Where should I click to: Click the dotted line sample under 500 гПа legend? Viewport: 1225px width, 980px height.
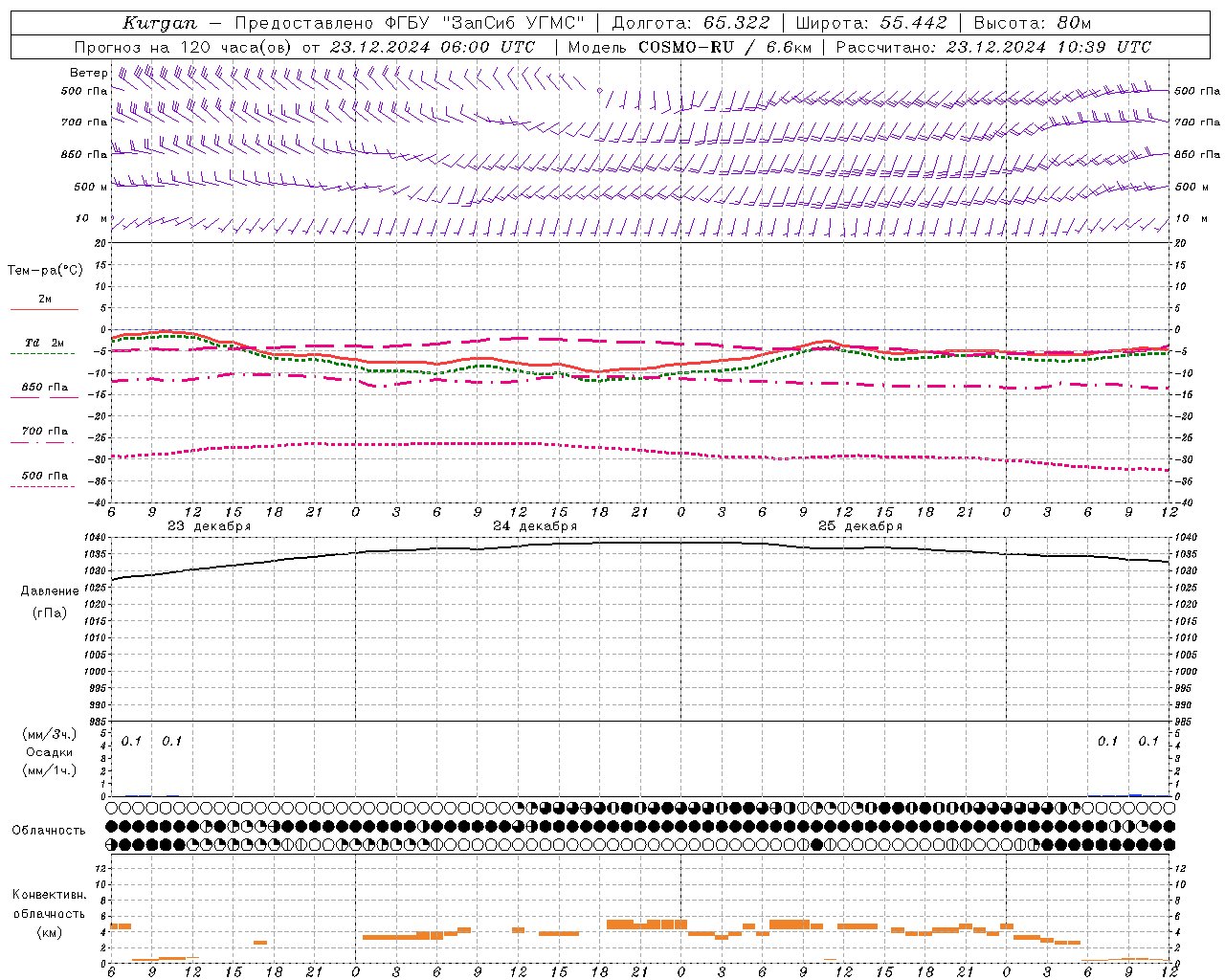tap(42, 486)
